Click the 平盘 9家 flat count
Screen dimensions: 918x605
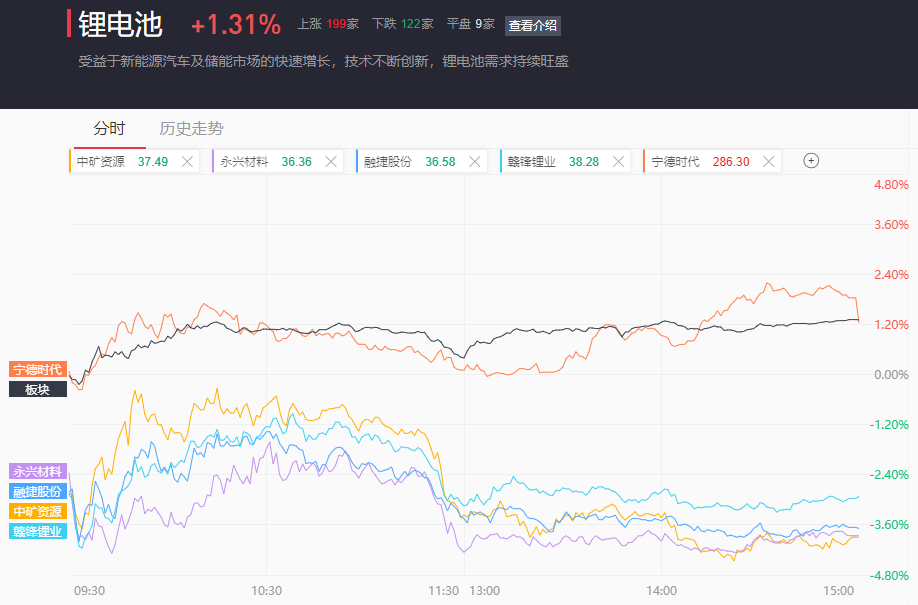point(470,24)
